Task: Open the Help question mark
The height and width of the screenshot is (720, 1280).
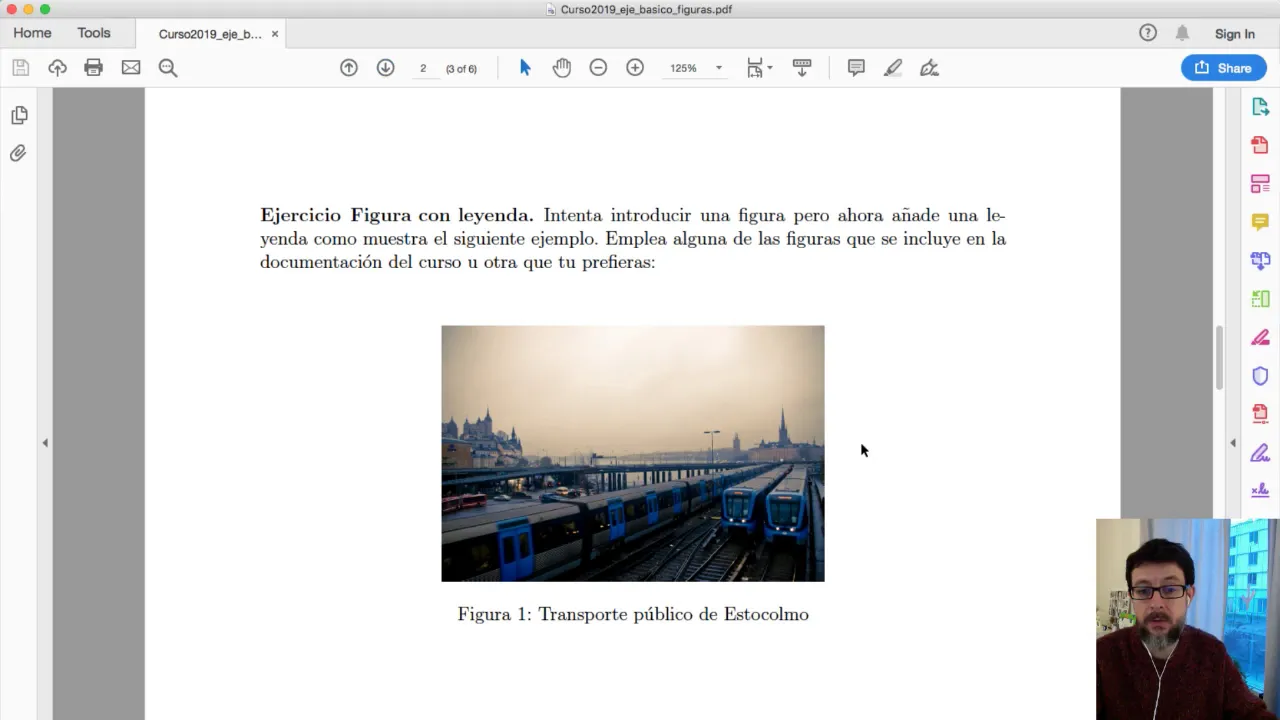Action: (1148, 33)
